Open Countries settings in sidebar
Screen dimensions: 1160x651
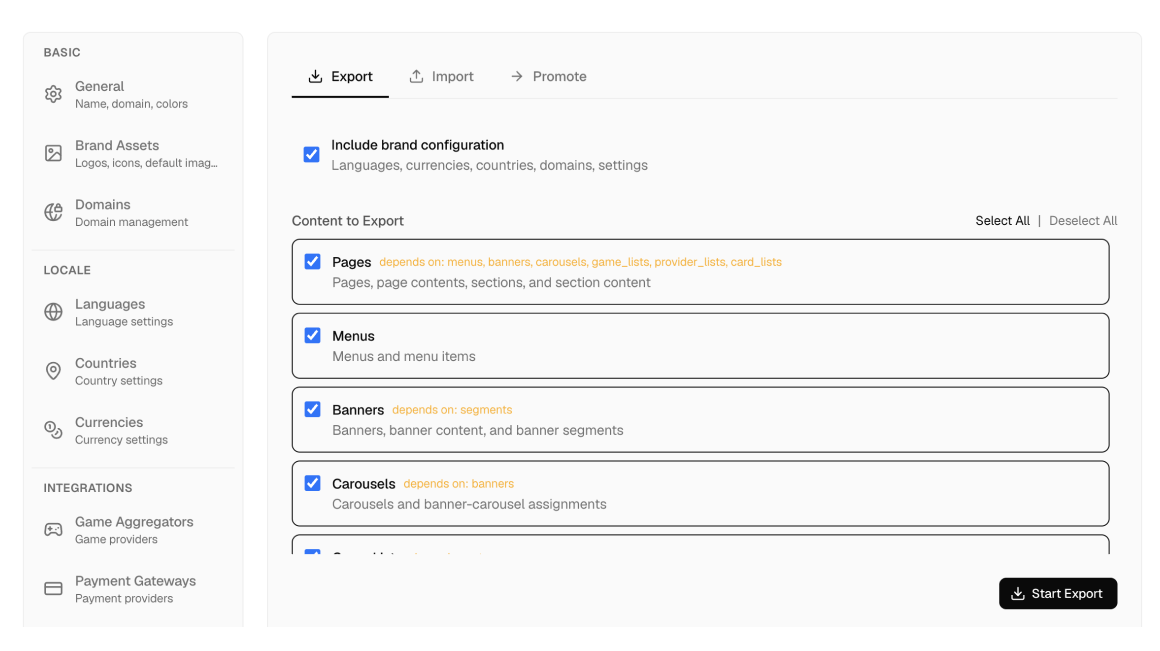coord(133,371)
